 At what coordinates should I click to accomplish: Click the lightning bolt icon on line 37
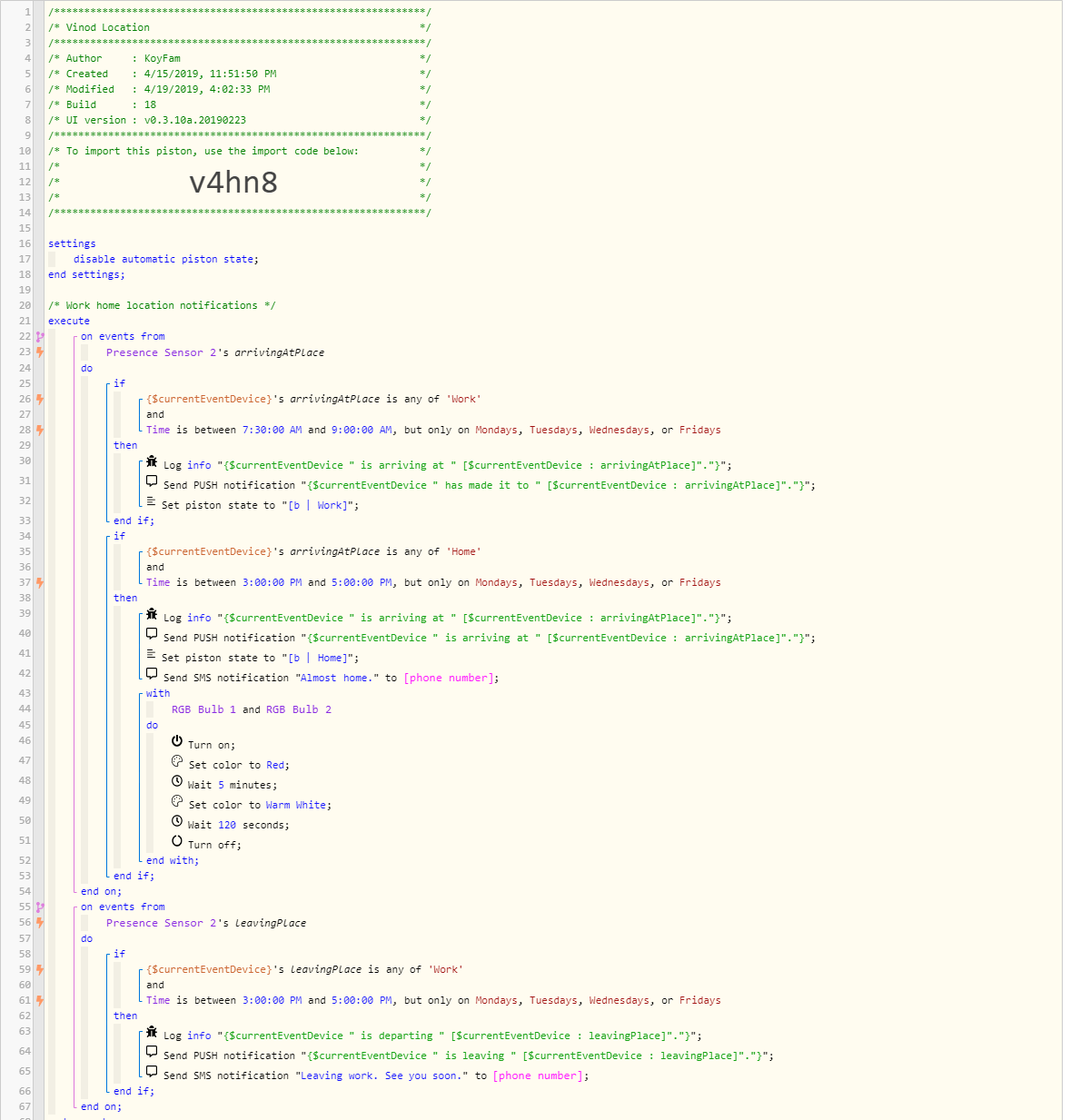[x=40, y=582]
